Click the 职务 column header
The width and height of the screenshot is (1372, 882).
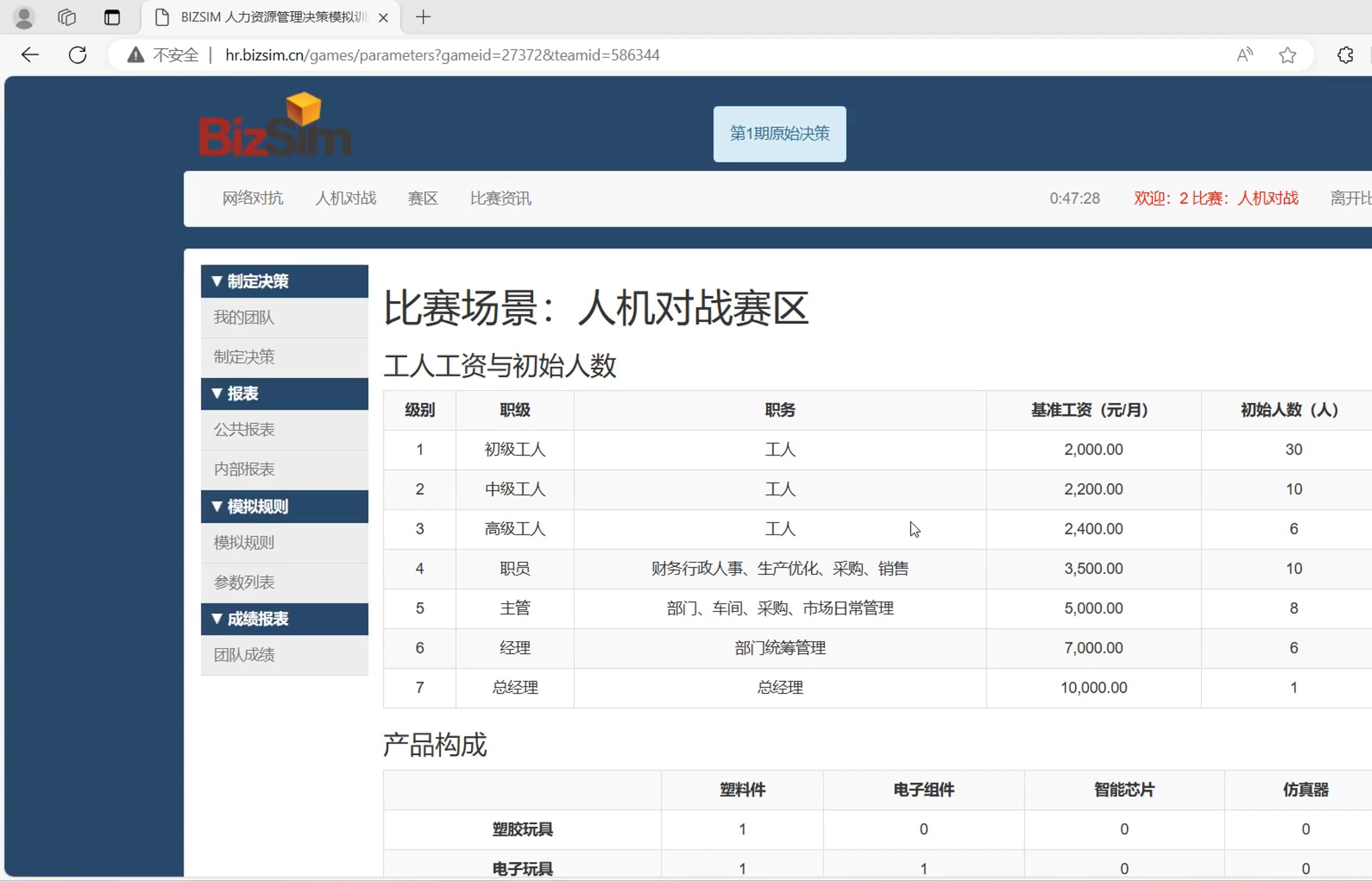780,410
